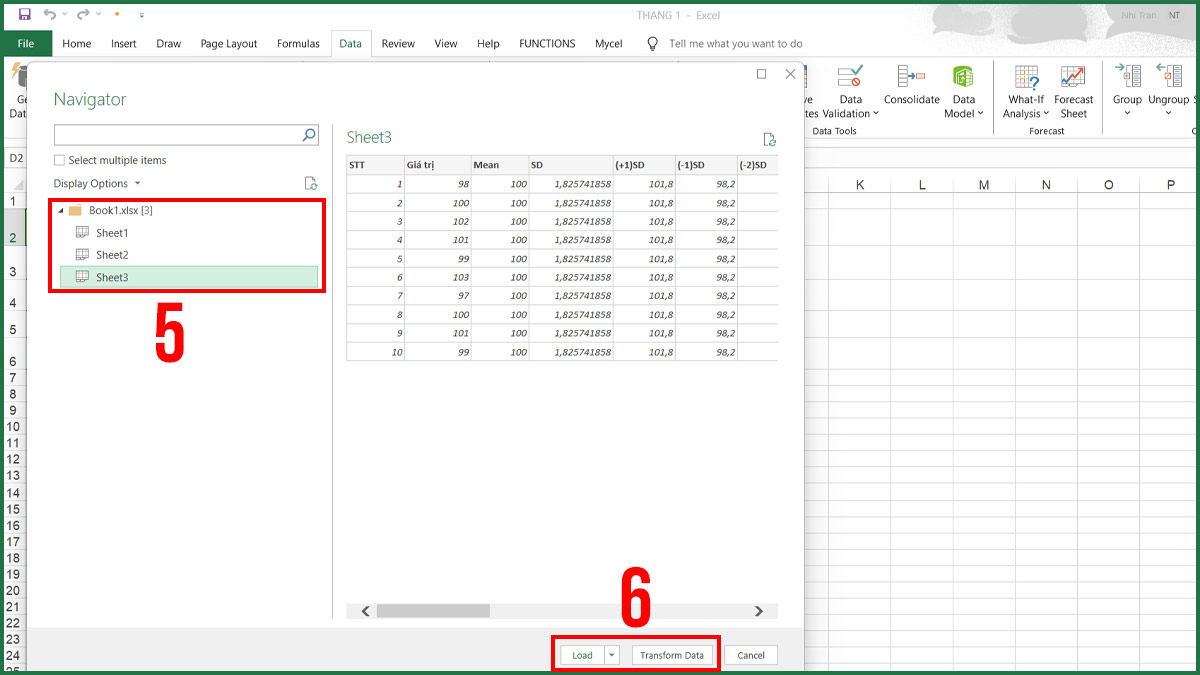Select Sheet1 in the Navigator tree
Image resolution: width=1200 pixels, height=675 pixels.
(111, 233)
